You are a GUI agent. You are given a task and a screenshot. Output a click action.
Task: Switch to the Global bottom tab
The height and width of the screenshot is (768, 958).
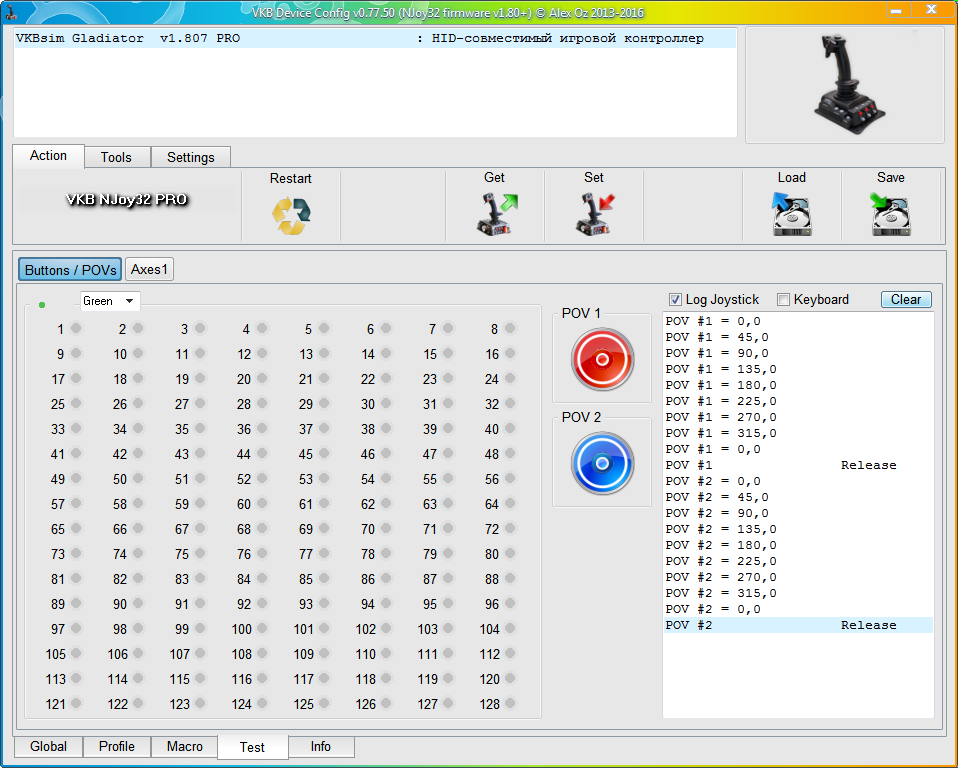click(48, 747)
